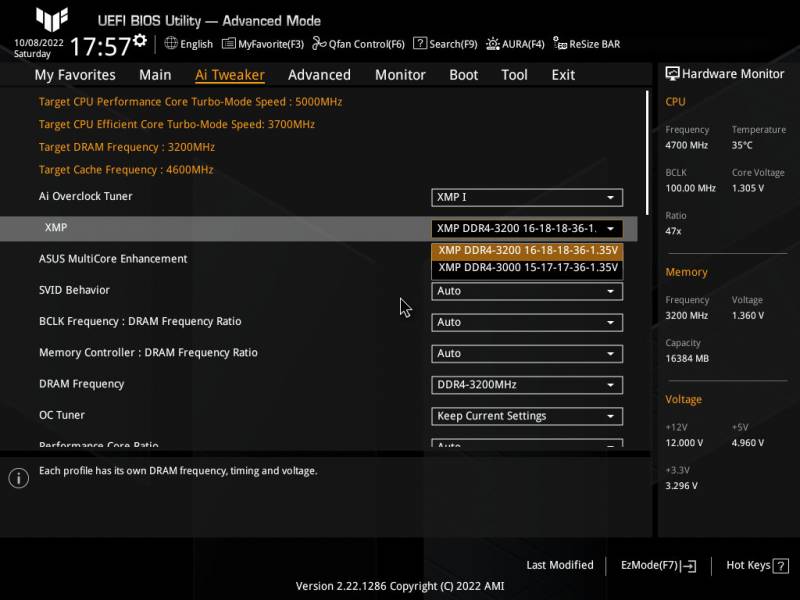Screen dimensions: 800x600
Task: Choose XMP DDR4-3000 15-17-17-36-1.35V option
Action: (x=527, y=268)
